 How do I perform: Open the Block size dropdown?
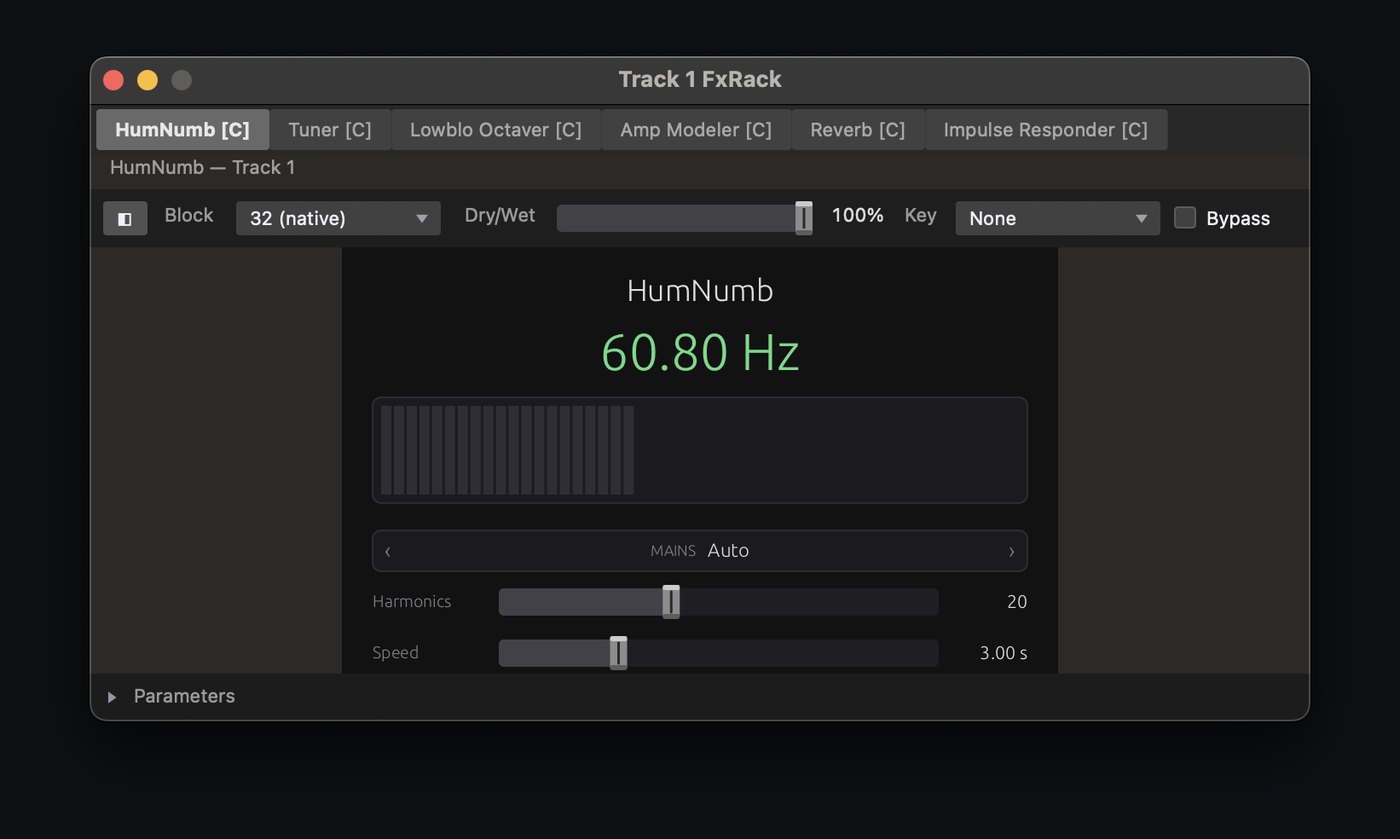coord(338,218)
